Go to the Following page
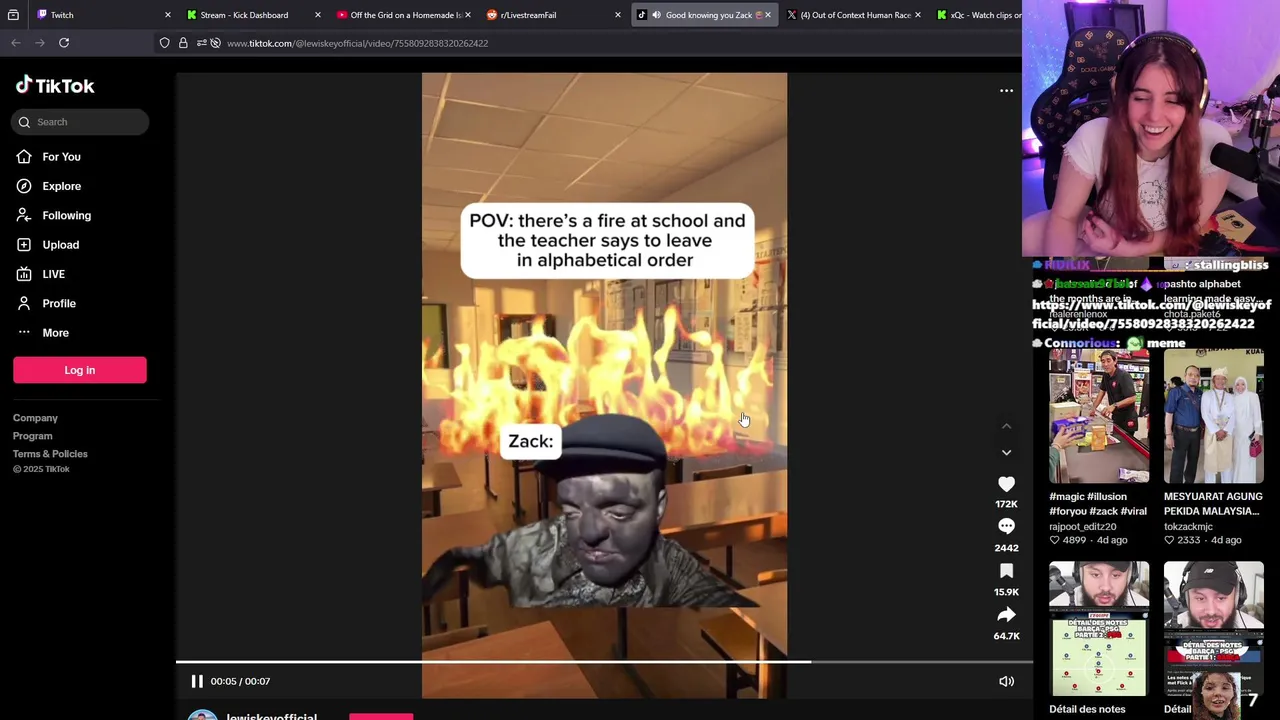 click(66, 215)
